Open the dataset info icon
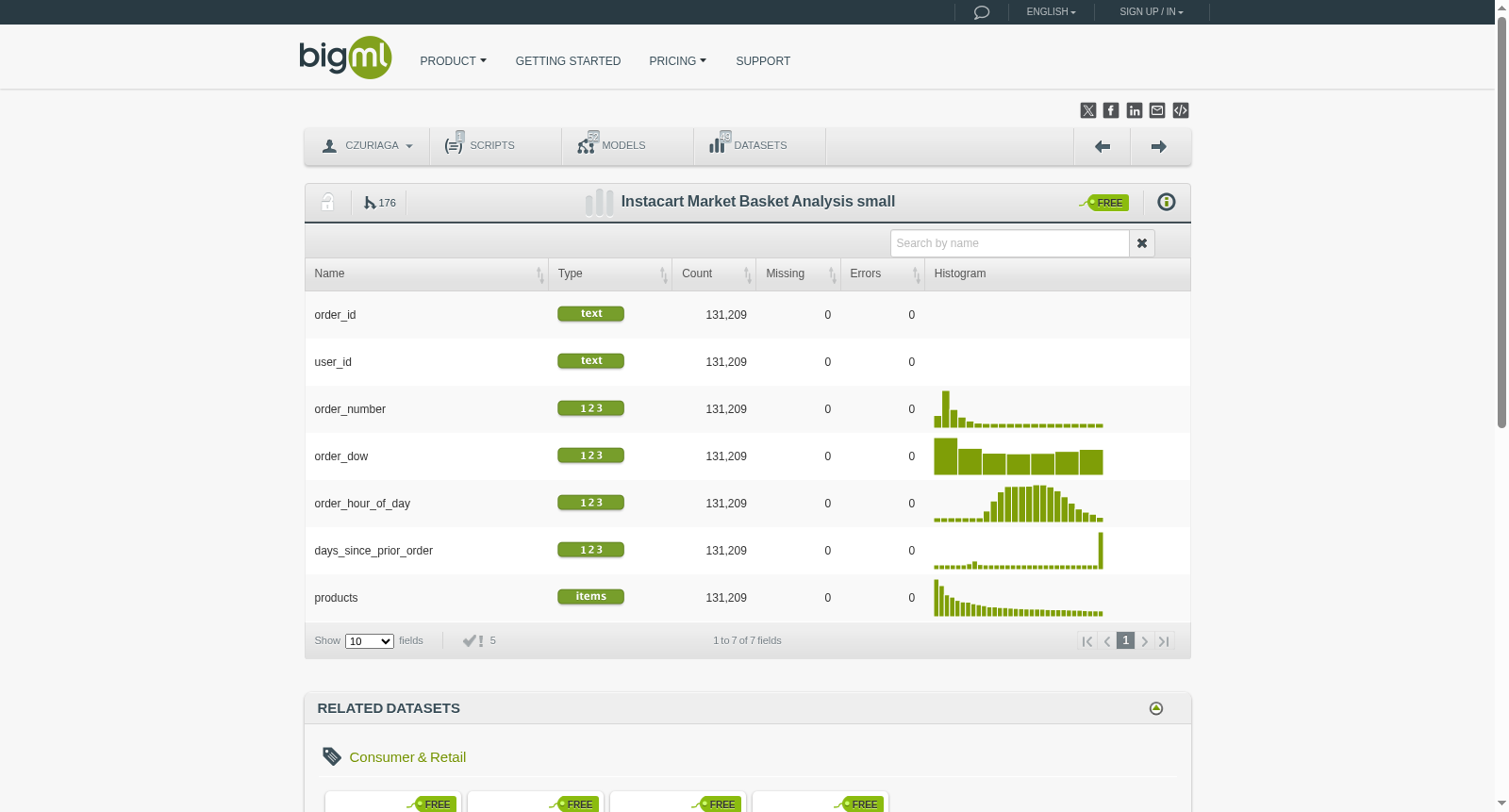This screenshot has height=812, width=1509. 1167,202
